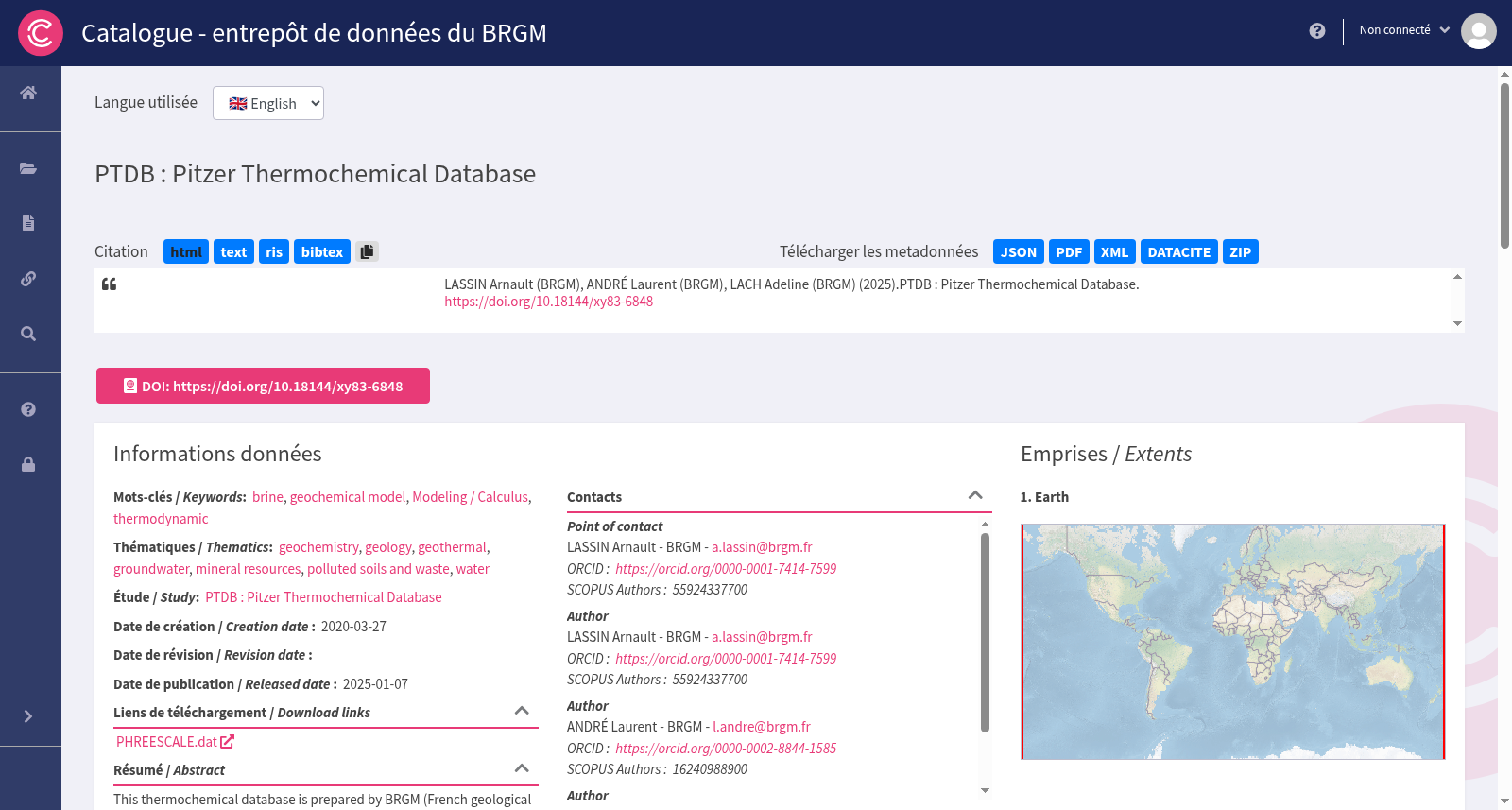Click the help icon in top header
1512x810 pixels.
coord(1317,31)
